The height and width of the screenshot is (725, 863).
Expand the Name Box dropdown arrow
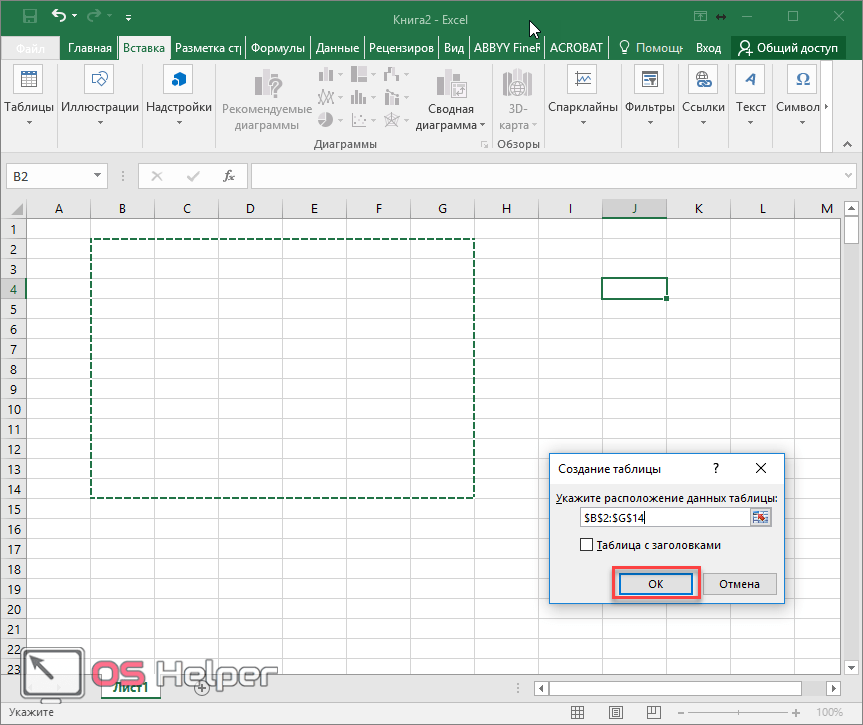(98, 176)
